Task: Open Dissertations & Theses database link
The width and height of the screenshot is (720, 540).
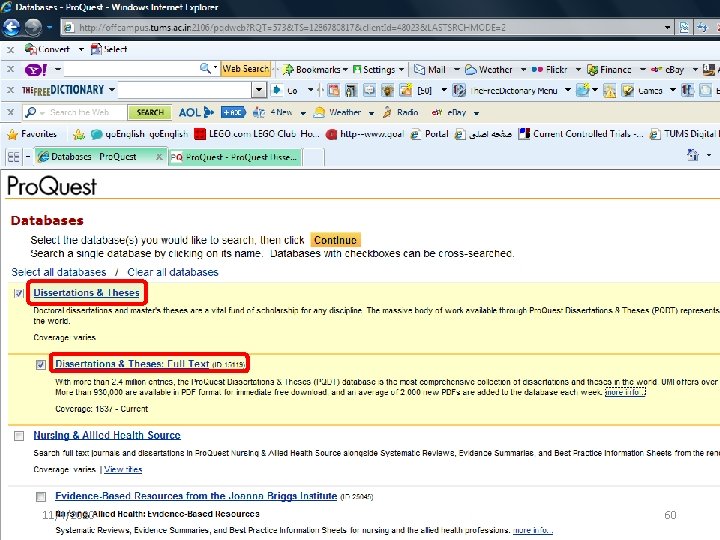Action: coord(86,293)
